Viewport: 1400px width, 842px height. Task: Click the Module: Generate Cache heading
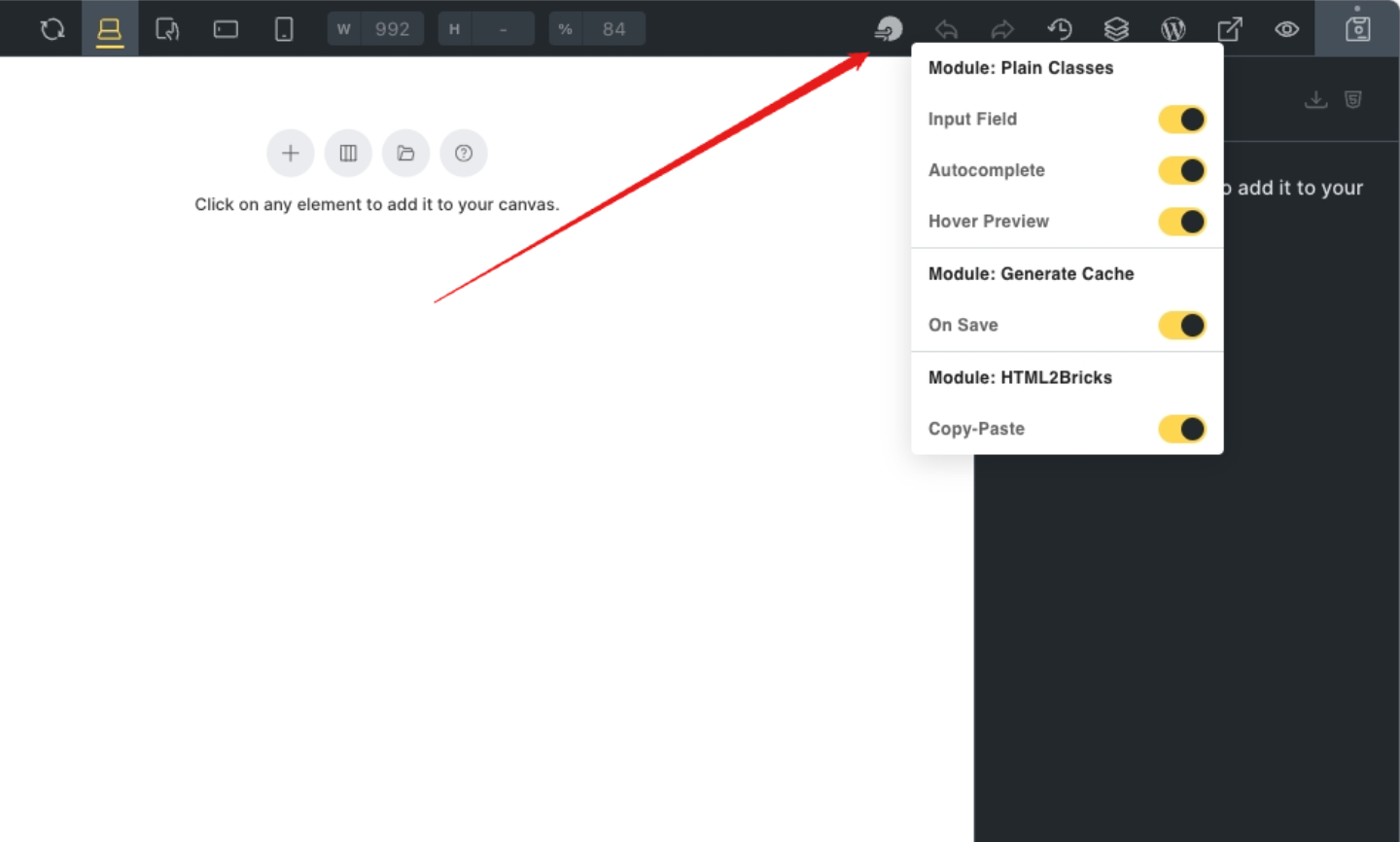(x=1031, y=273)
